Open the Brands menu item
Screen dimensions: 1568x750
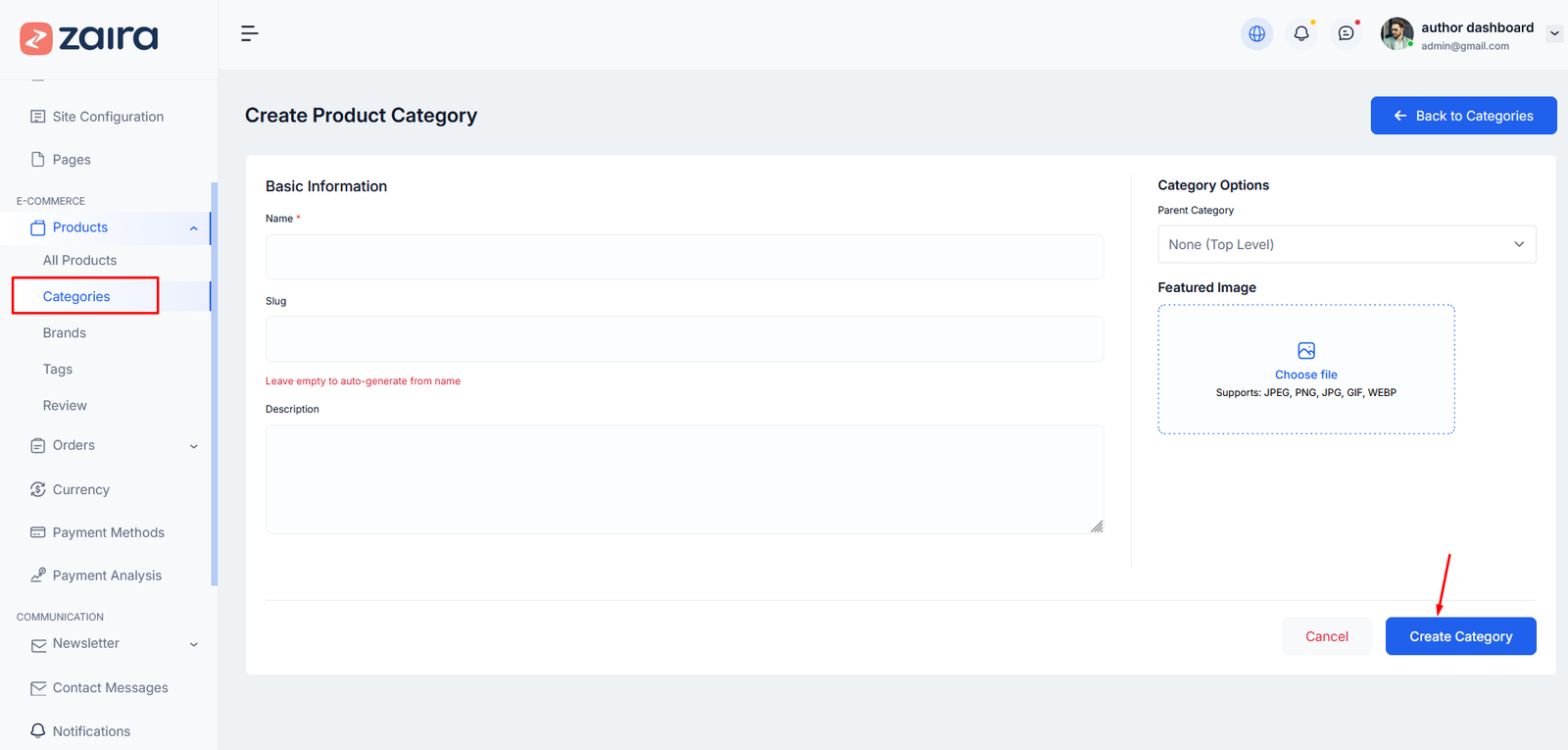point(65,333)
